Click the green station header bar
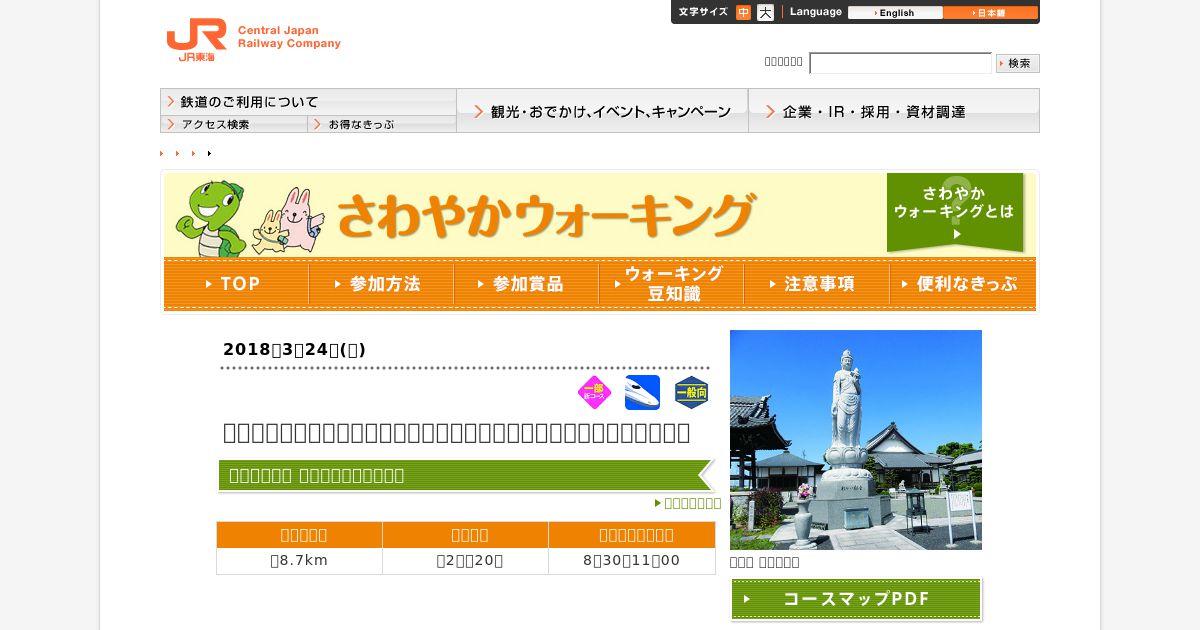 (x=466, y=475)
